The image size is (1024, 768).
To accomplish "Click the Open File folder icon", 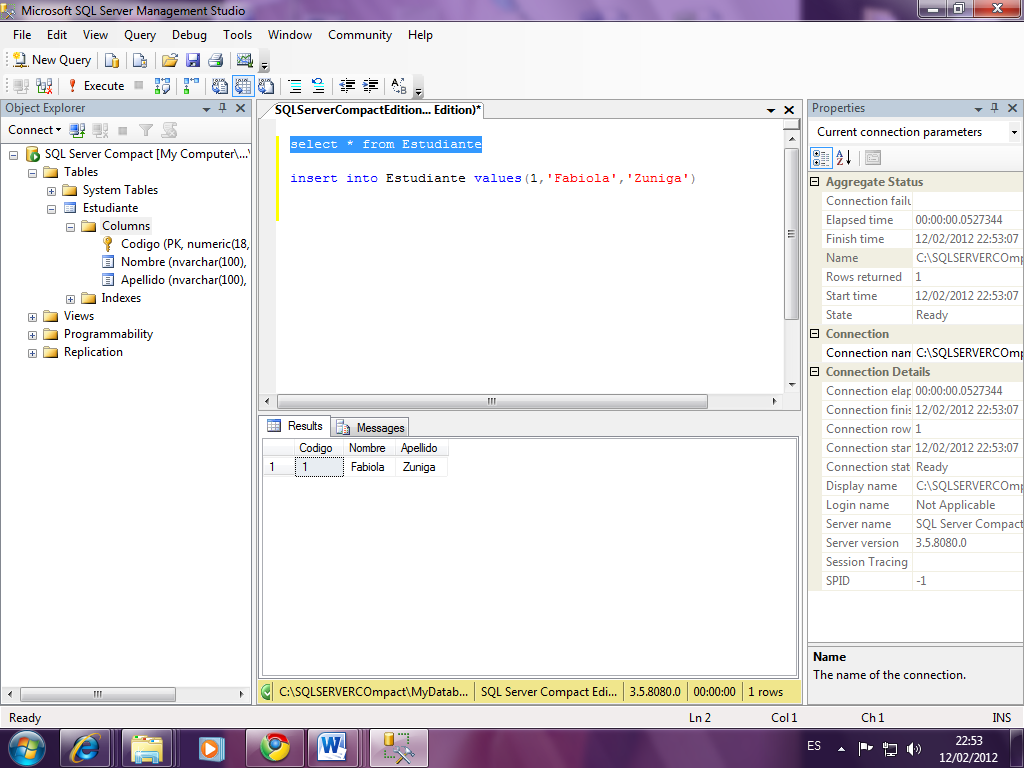I will [x=170, y=60].
